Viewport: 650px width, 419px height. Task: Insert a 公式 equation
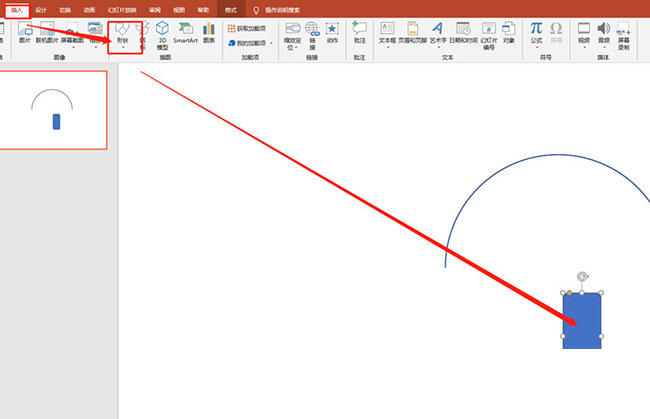(536, 35)
